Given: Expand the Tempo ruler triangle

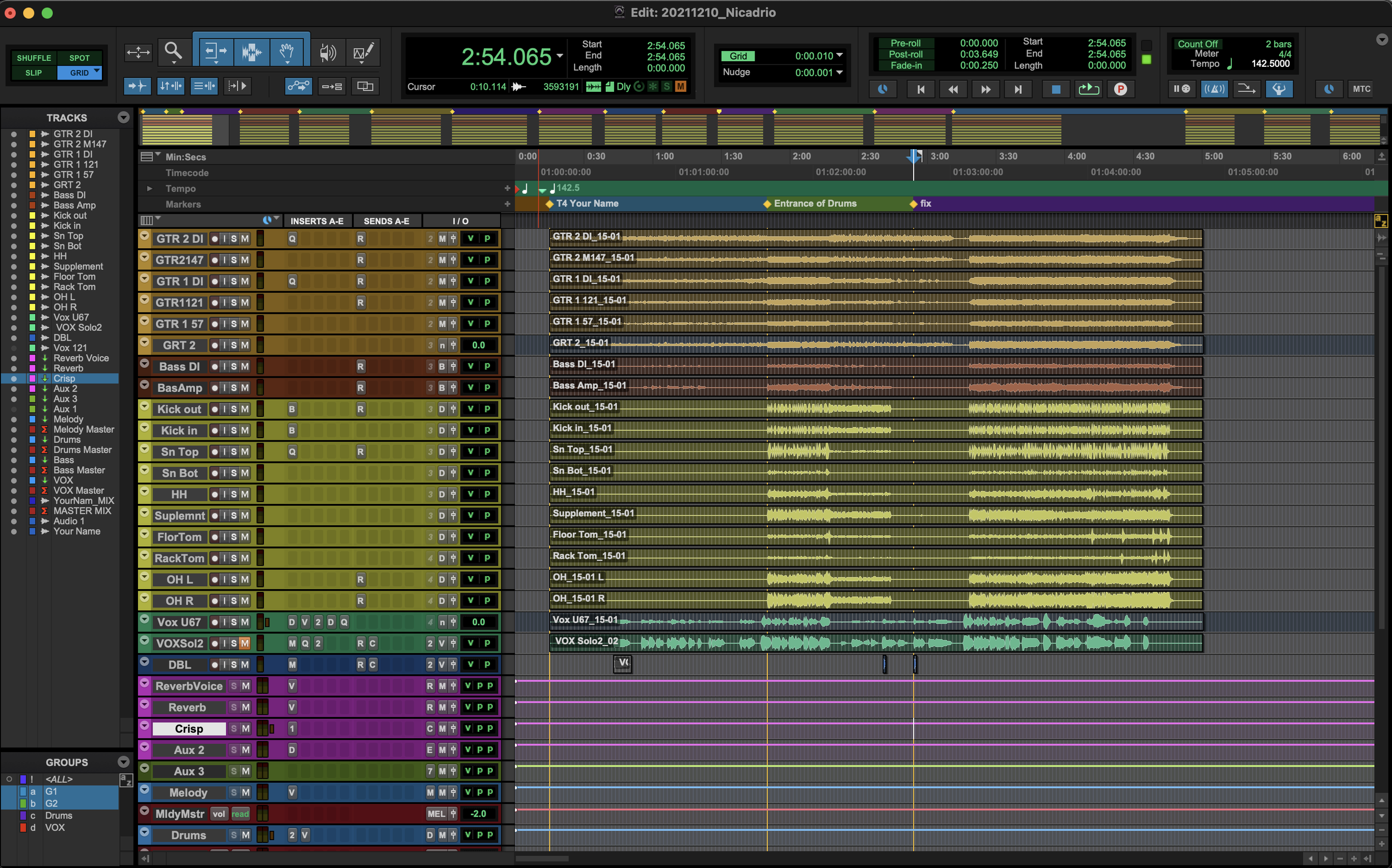Looking at the screenshot, I should [150, 188].
